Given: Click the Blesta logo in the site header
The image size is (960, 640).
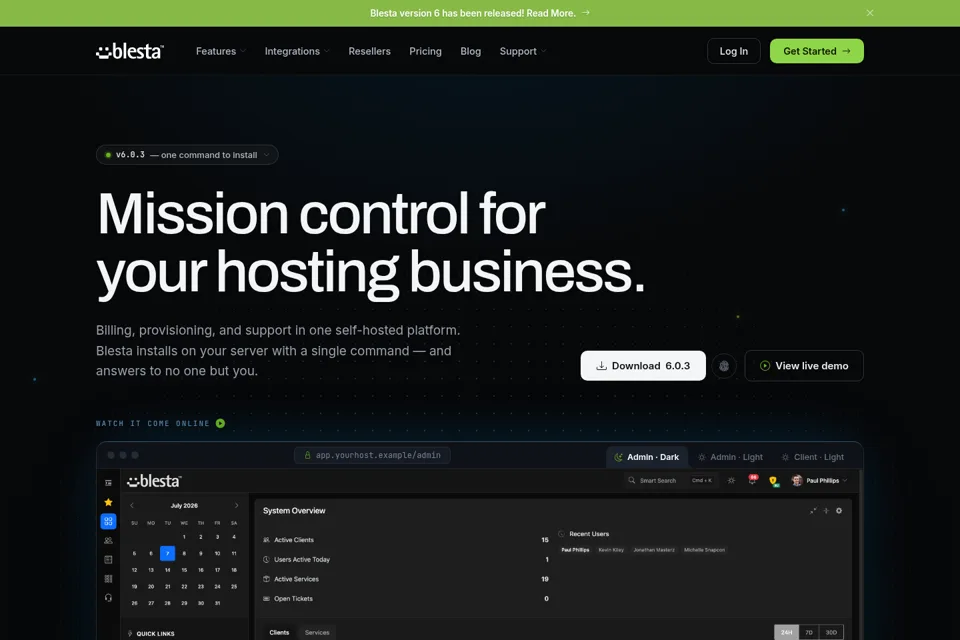Looking at the screenshot, I should click(130, 51).
